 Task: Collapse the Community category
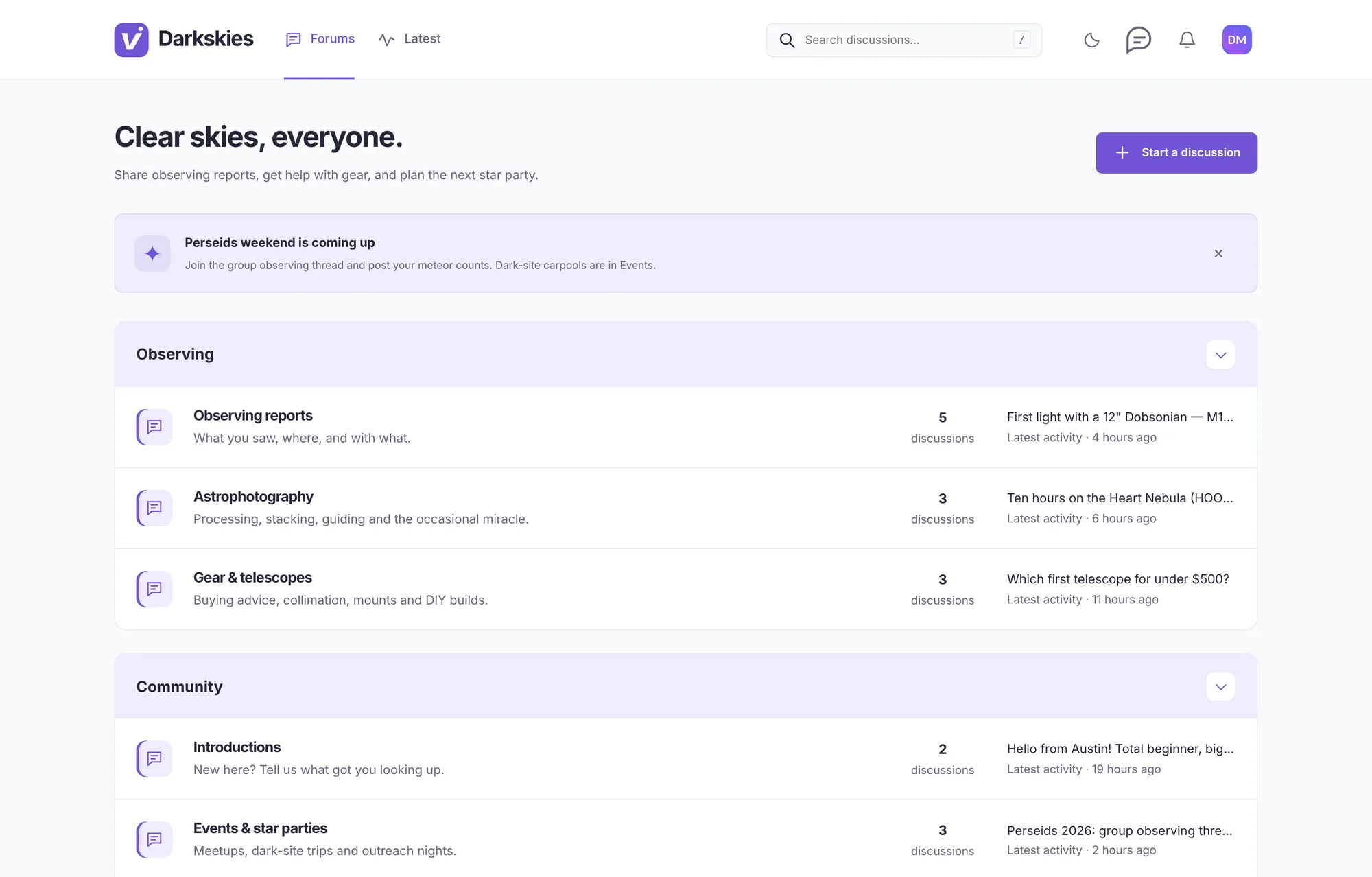coord(1220,687)
